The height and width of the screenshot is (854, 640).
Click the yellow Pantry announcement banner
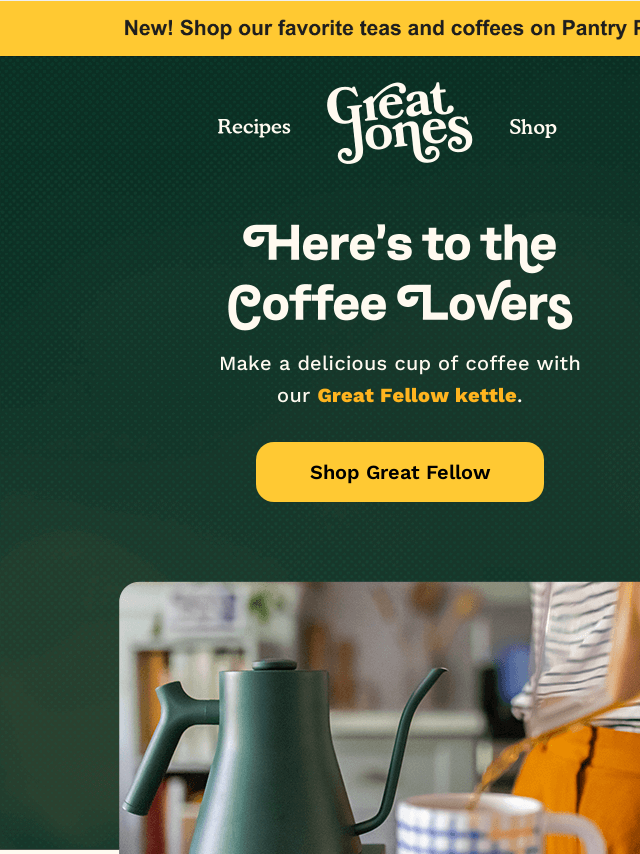pyautogui.click(x=320, y=28)
